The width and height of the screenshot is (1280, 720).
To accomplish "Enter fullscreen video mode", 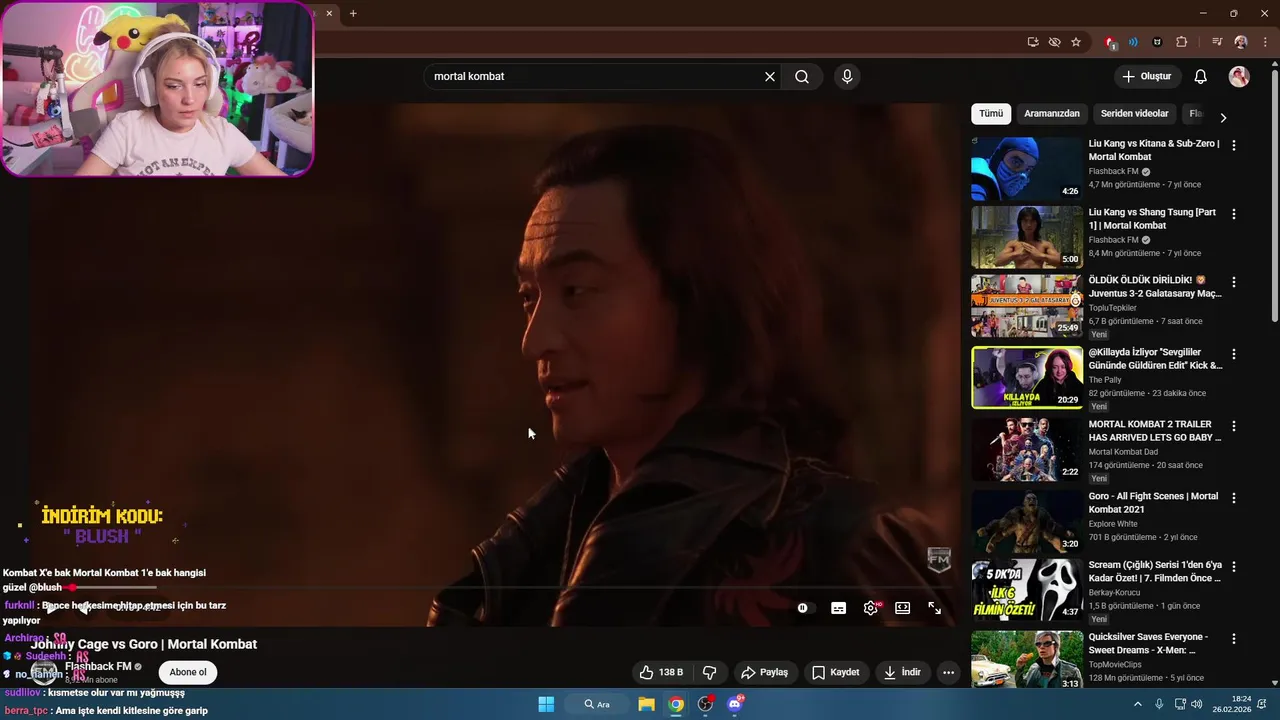I will [935, 608].
